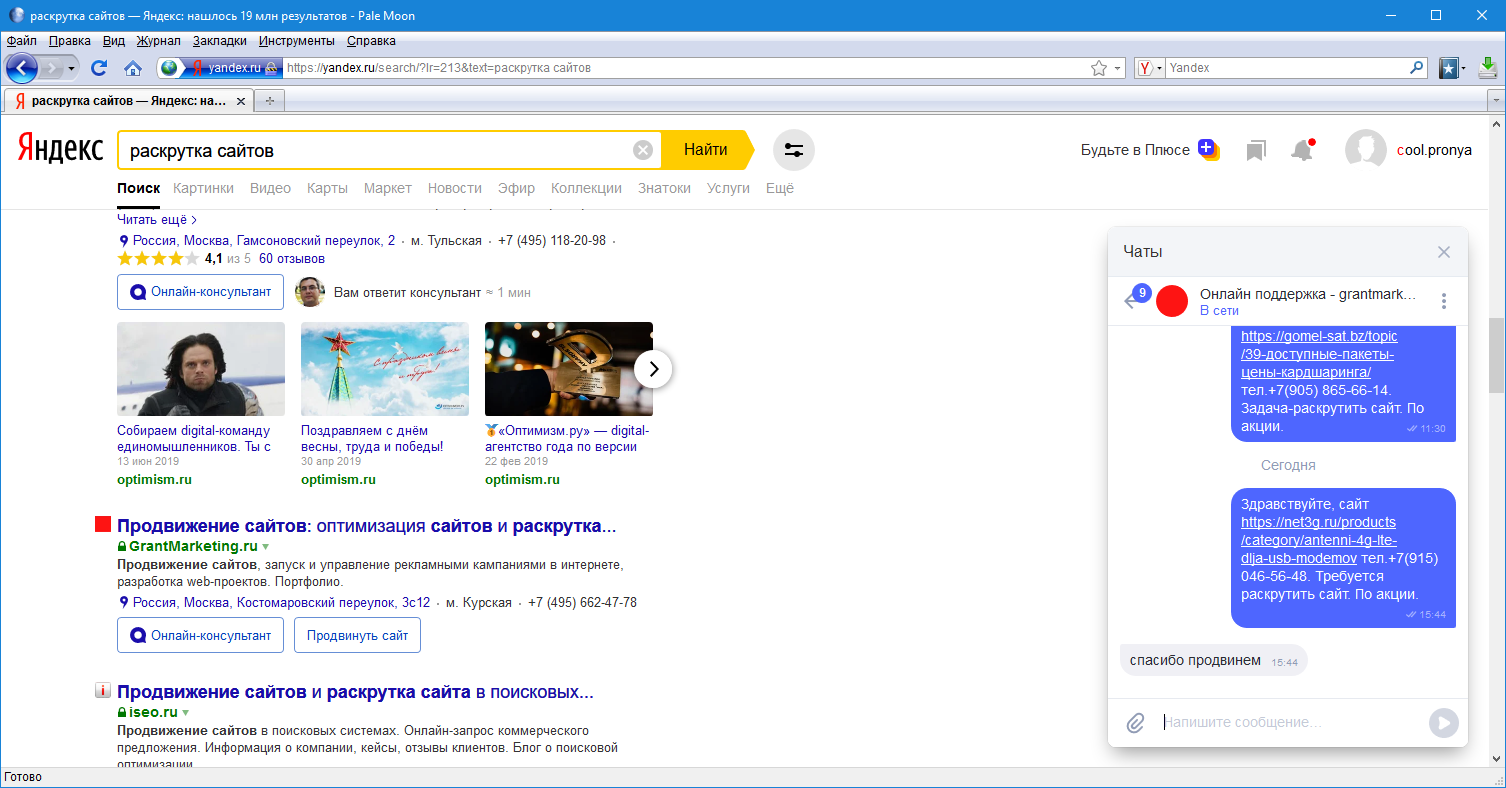1506x788 pixels.
Task: Open the browser Home page icon
Action: (132, 68)
